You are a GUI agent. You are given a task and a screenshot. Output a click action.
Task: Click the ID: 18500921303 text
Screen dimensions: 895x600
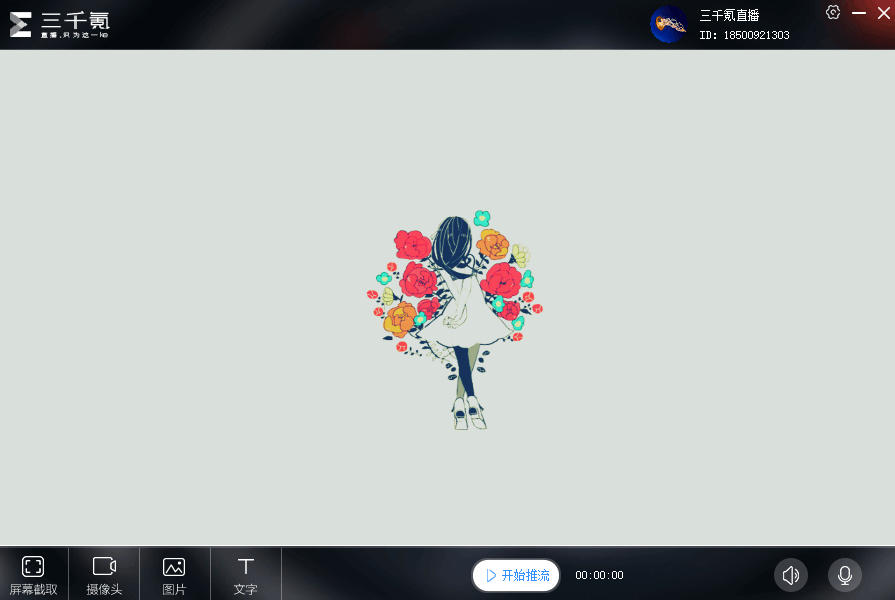[744, 35]
